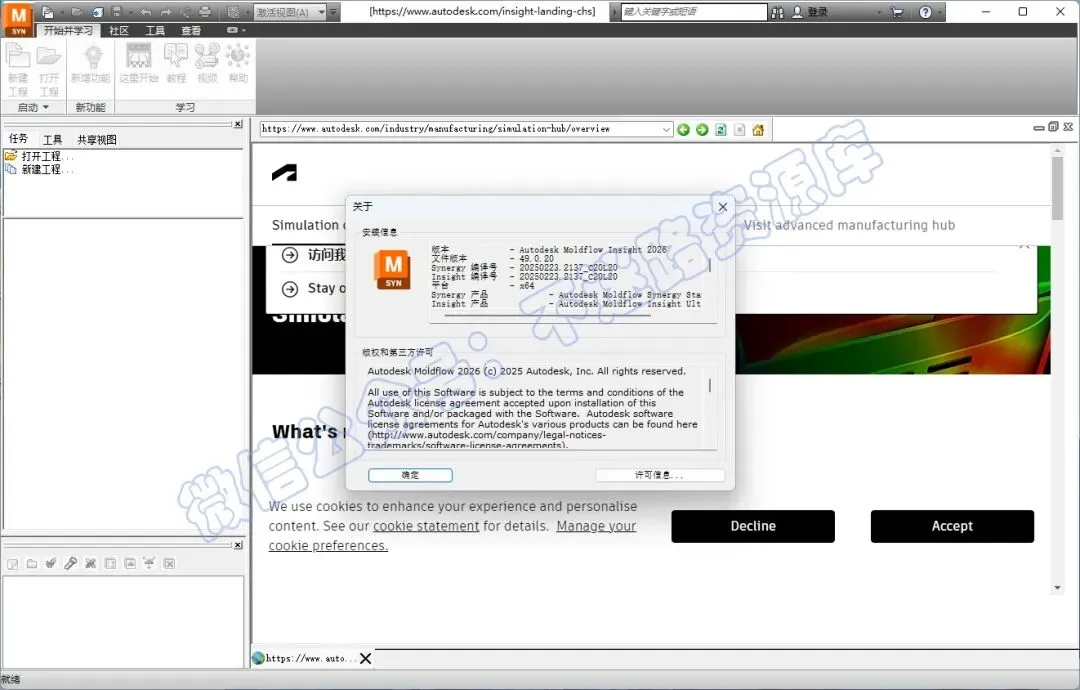Click the browser home icon

758,129
